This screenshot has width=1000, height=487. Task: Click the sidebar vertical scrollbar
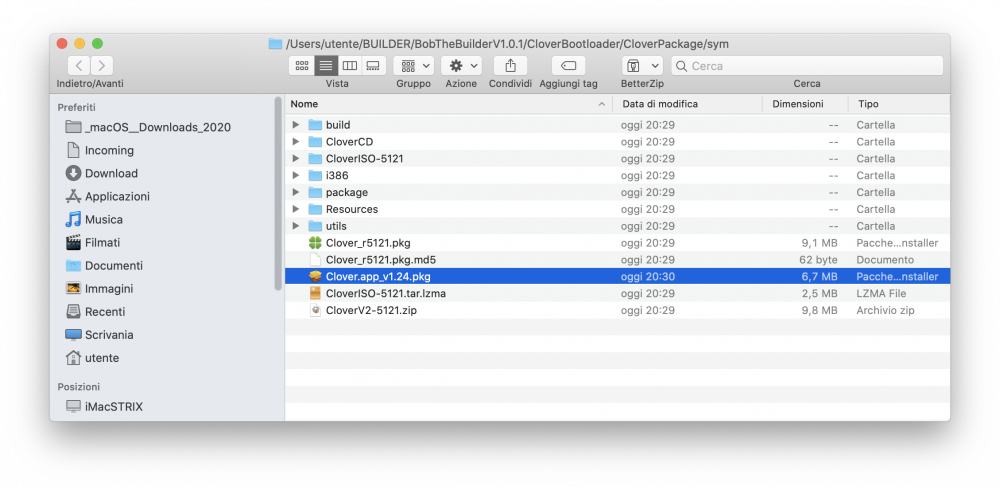click(277, 194)
